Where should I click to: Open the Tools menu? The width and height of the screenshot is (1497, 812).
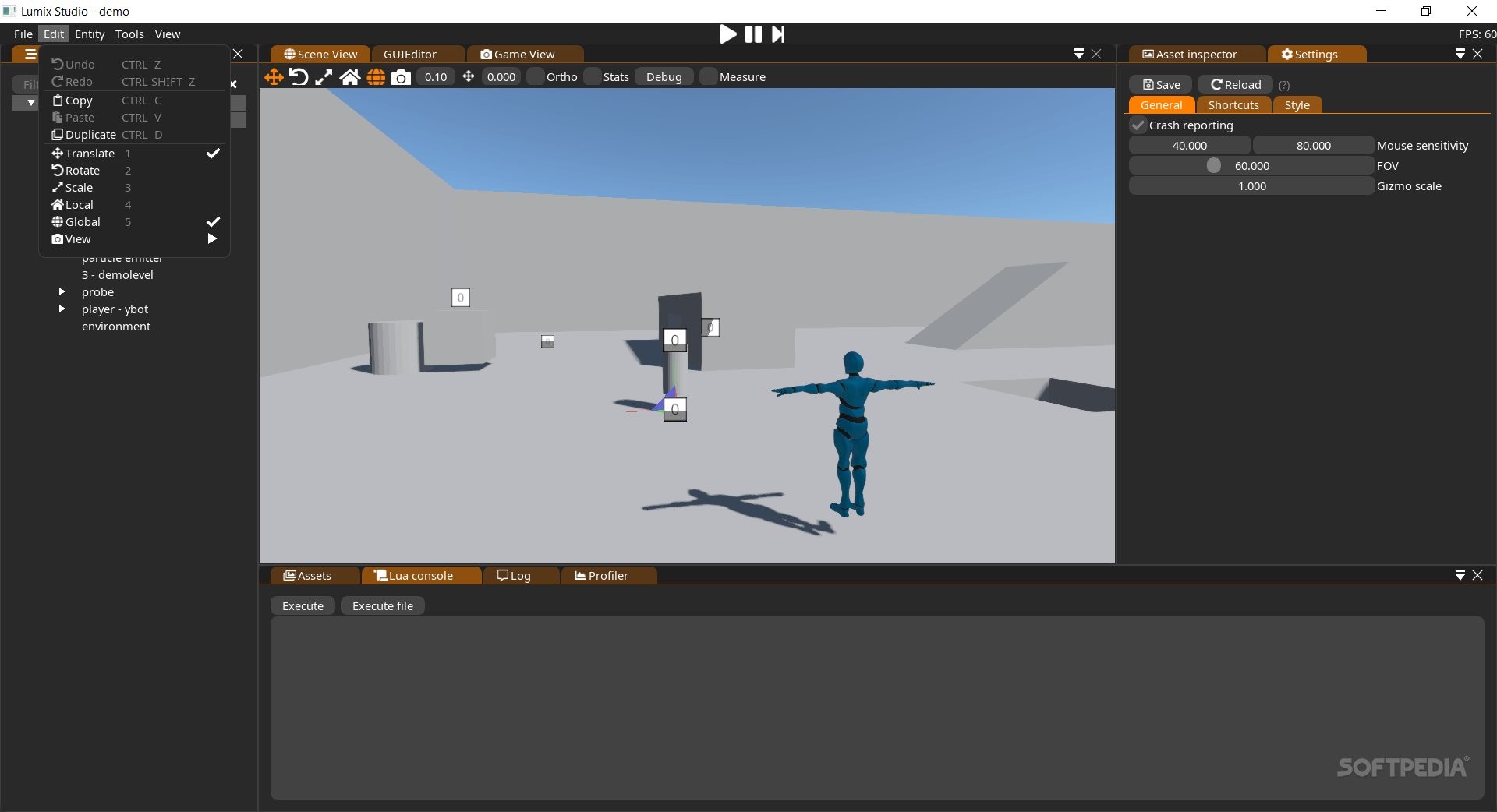pyautogui.click(x=129, y=34)
